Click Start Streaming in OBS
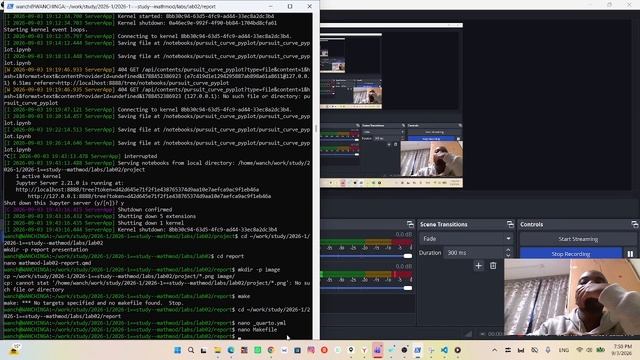This screenshot has height=360, width=640. 578,239
